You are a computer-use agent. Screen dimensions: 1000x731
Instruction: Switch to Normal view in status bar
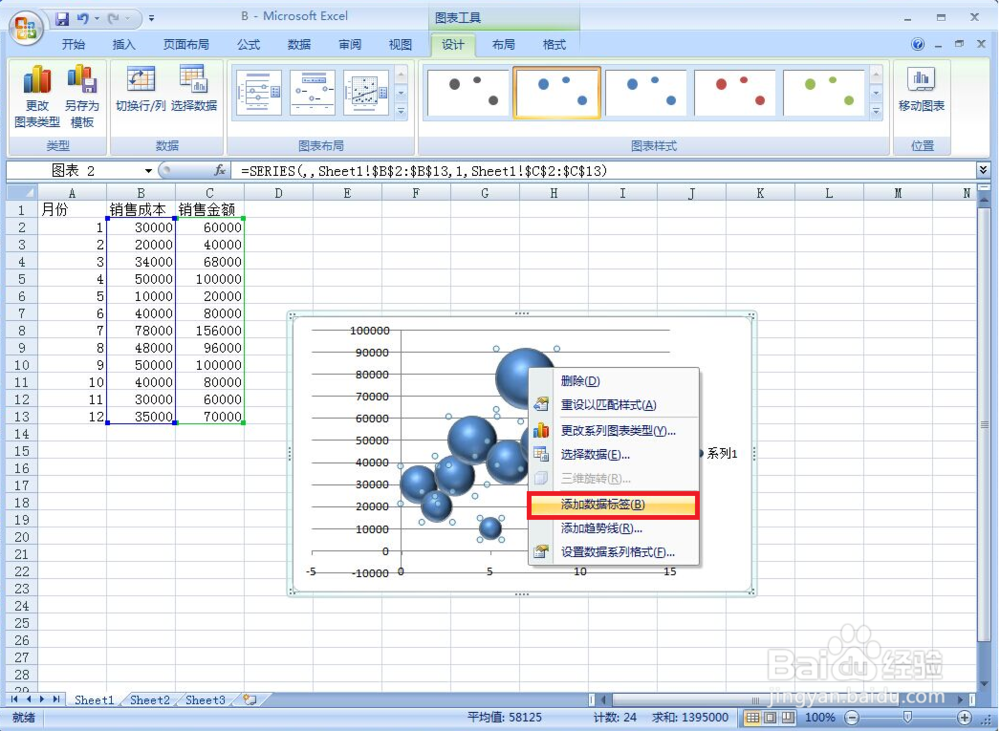click(753, 718)
